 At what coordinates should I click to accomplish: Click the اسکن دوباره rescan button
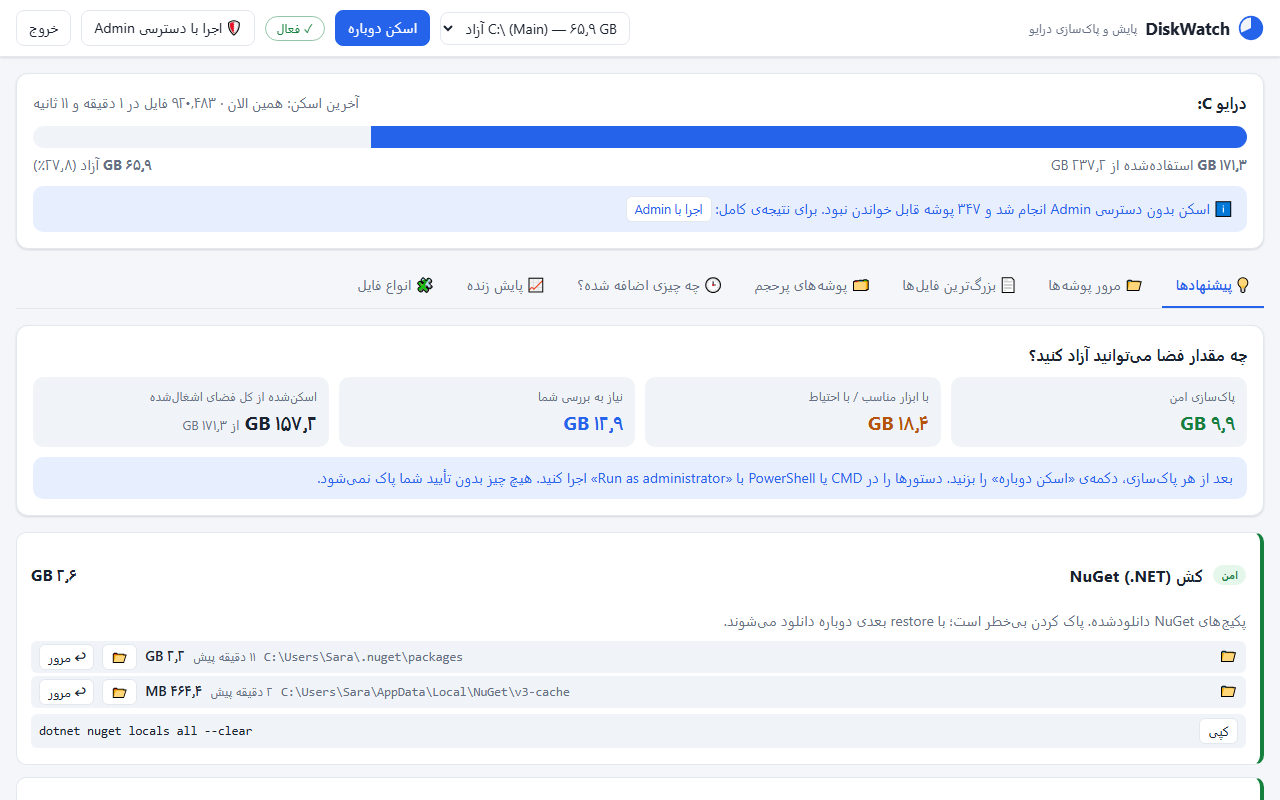[x=382, y=28]
